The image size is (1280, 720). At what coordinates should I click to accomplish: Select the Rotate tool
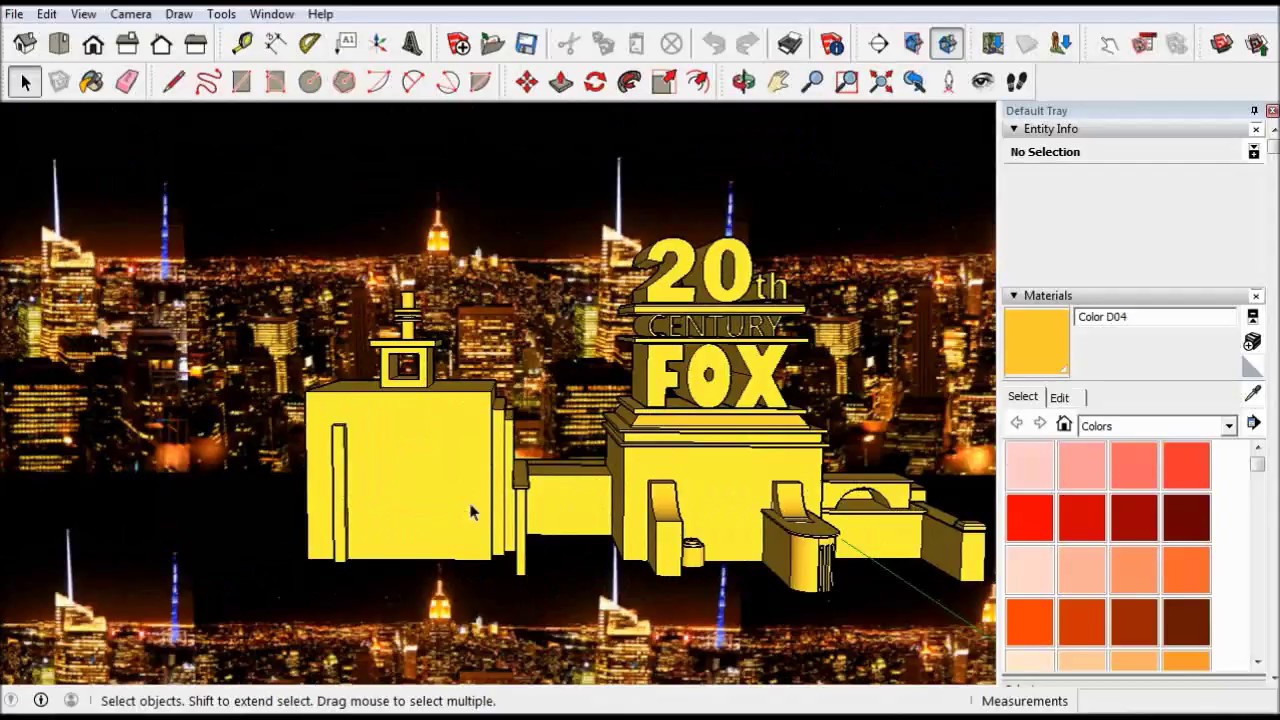pos(595,82)
